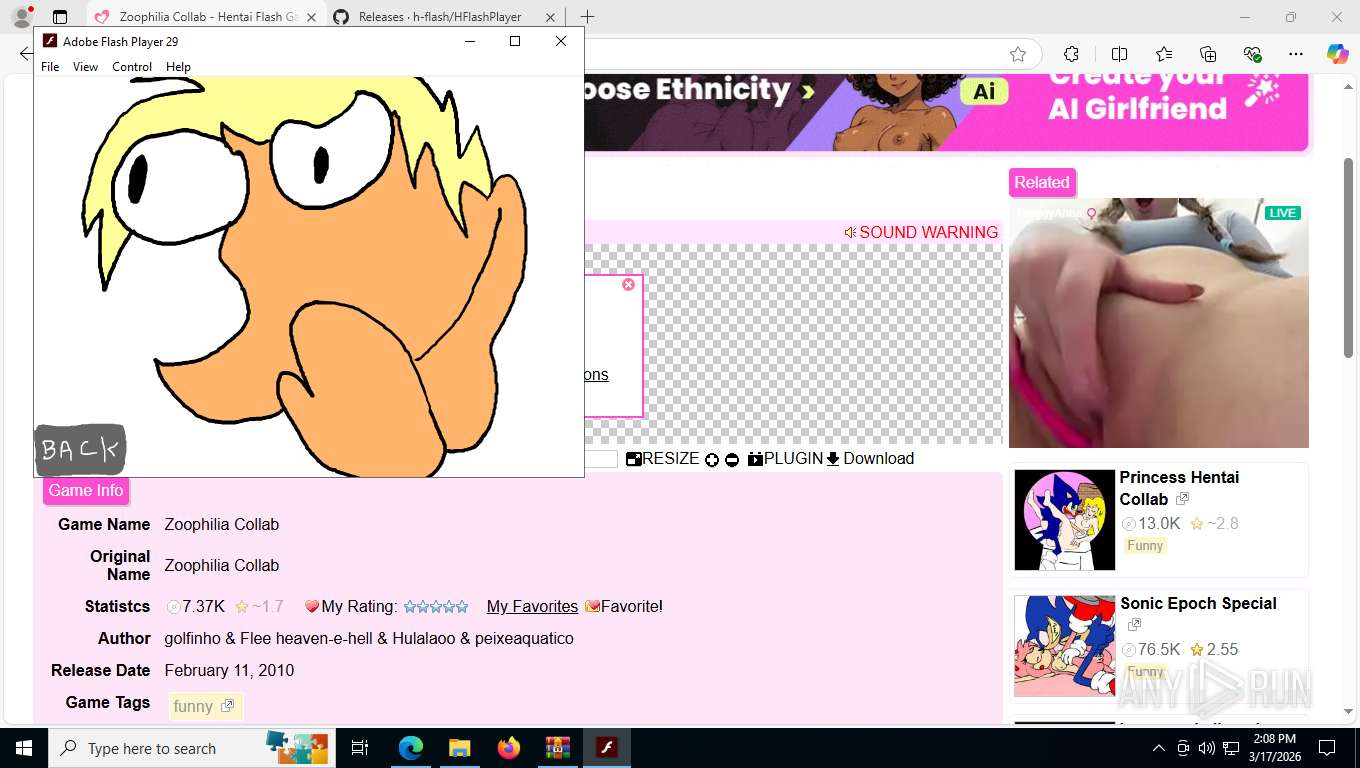Close the Releases HFlashPlayer tab

(548, 17)
